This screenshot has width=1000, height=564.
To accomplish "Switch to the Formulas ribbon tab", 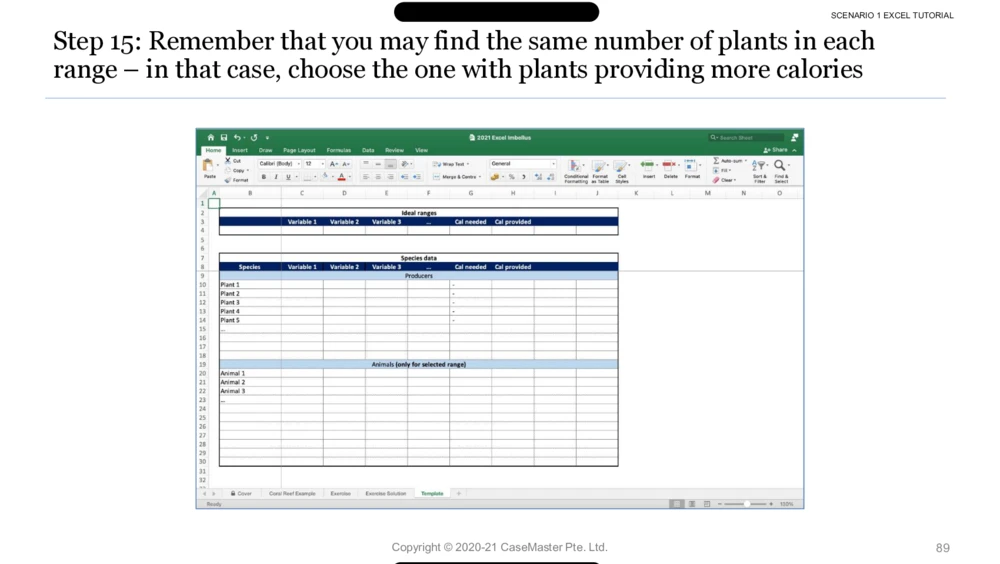I will click(x=338, y=150).
